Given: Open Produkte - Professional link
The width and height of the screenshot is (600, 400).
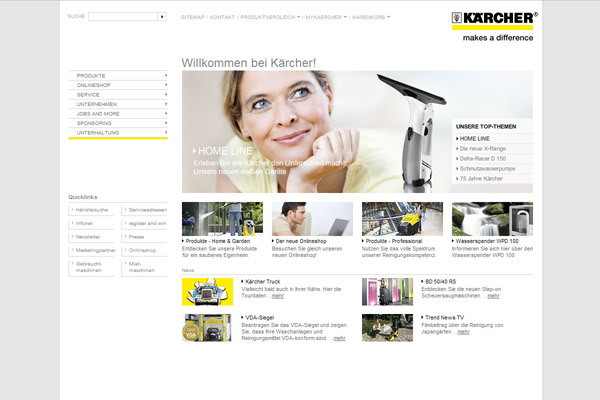Looking at the screenshot, I should [394, 241].
